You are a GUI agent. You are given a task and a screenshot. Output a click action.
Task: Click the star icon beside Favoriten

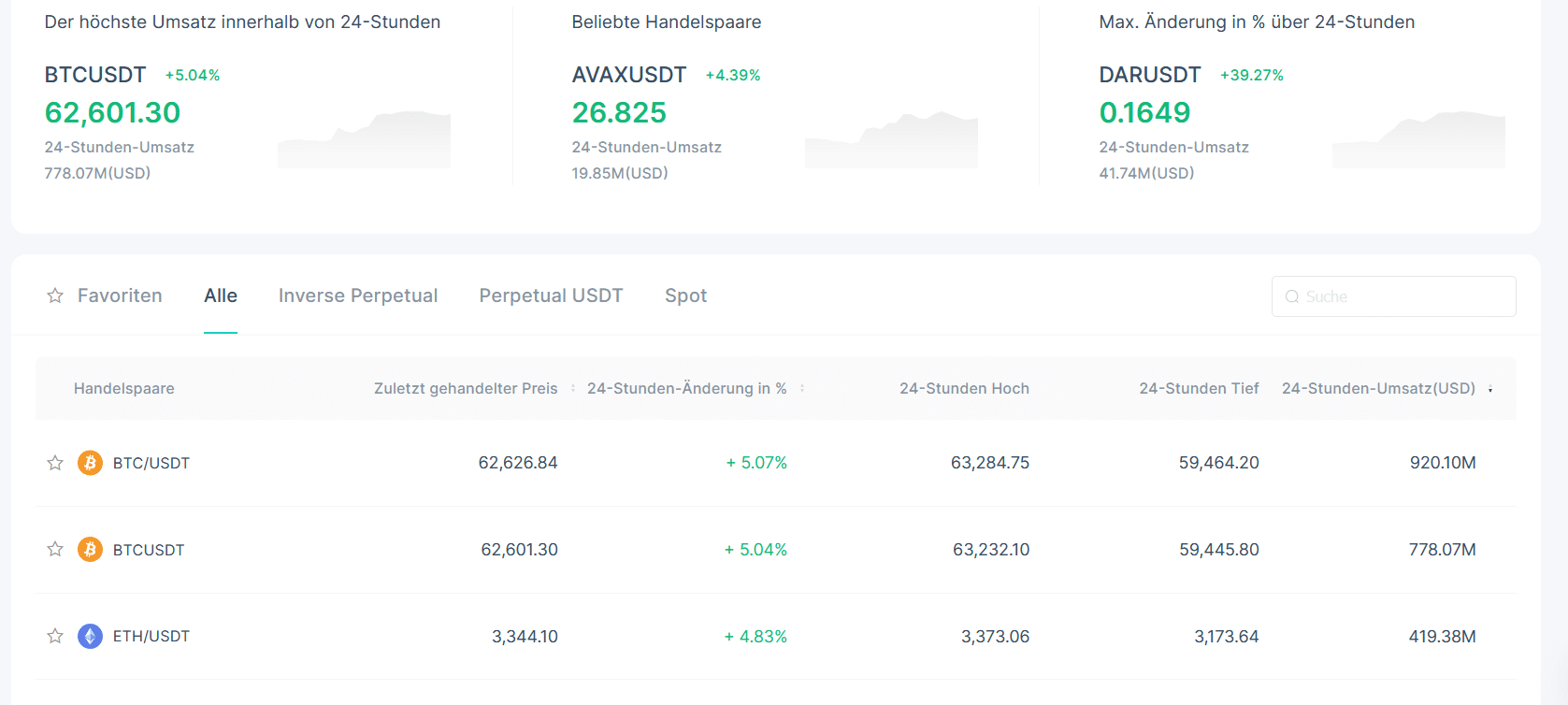[x=55, y=295]
